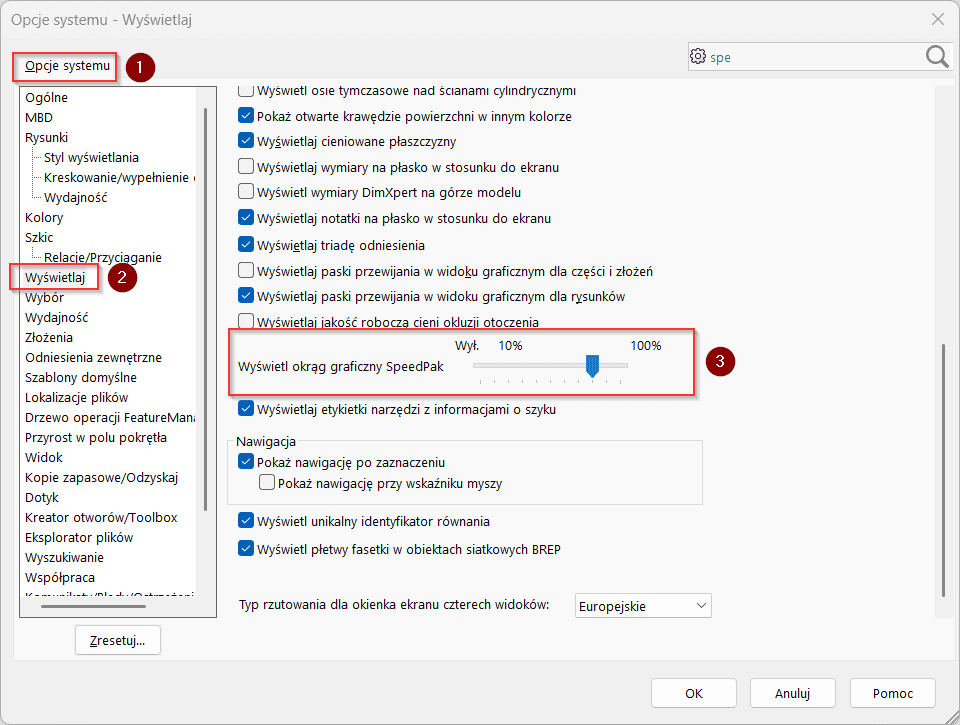The width and height of the screenshot is (960, 725).
Task: Open the Wyświetlaj category
Action: pos(55,277)
